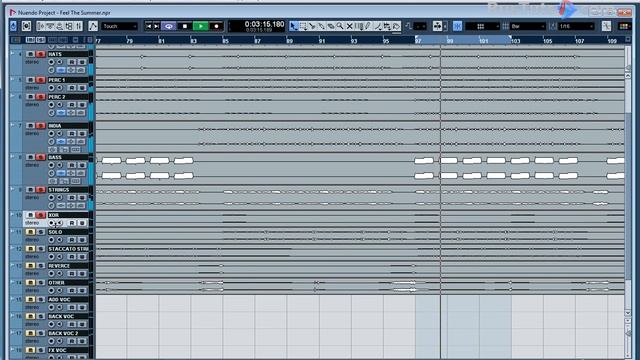The height and width of the screenshot is (360, 640).
Task: Select the FX VOC track name
Action: pyautogui.click(x=67, y=350)
